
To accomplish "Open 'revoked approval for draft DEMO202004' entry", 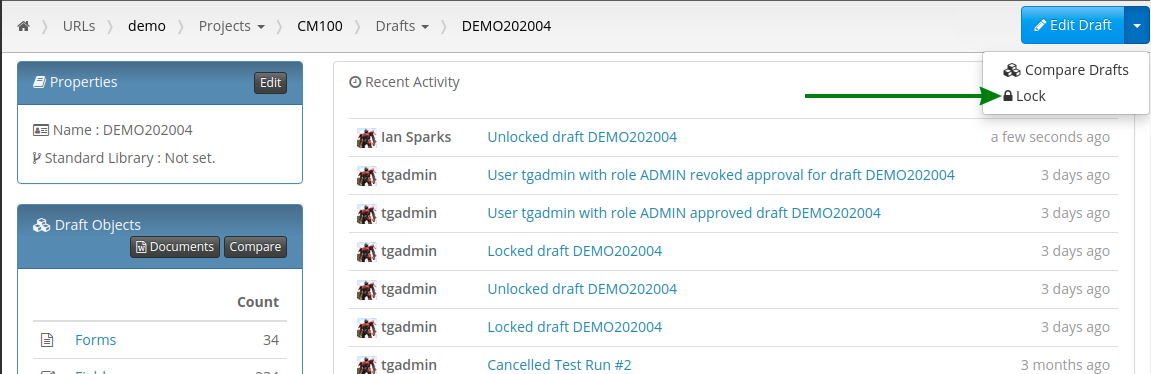I will point(721,175).
